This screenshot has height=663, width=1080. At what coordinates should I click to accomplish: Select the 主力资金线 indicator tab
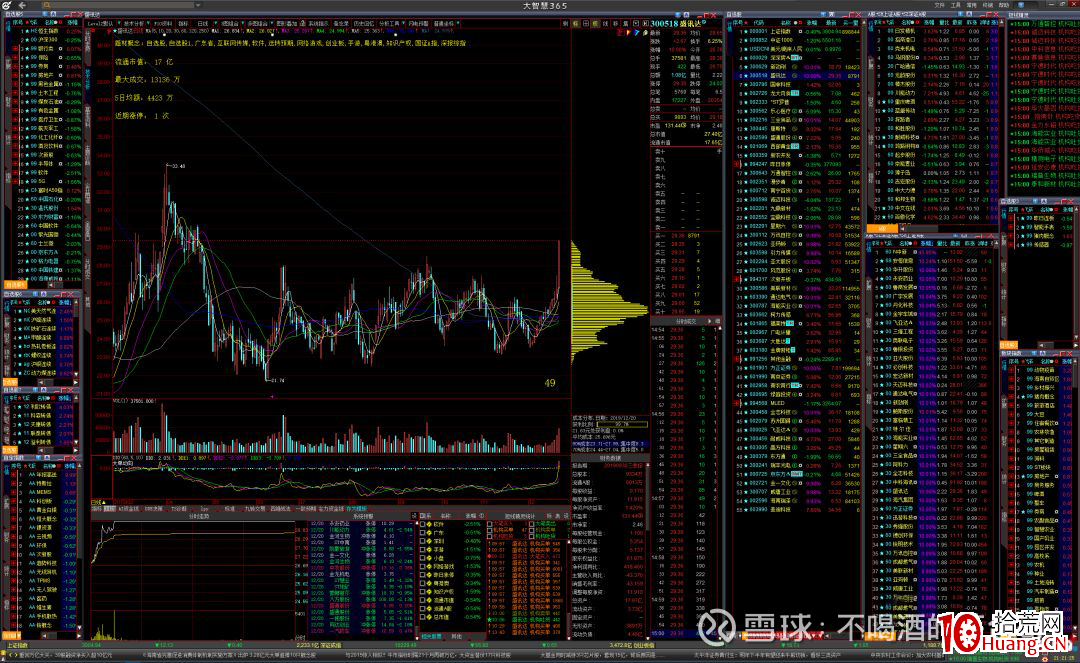[x=331, y=508]
